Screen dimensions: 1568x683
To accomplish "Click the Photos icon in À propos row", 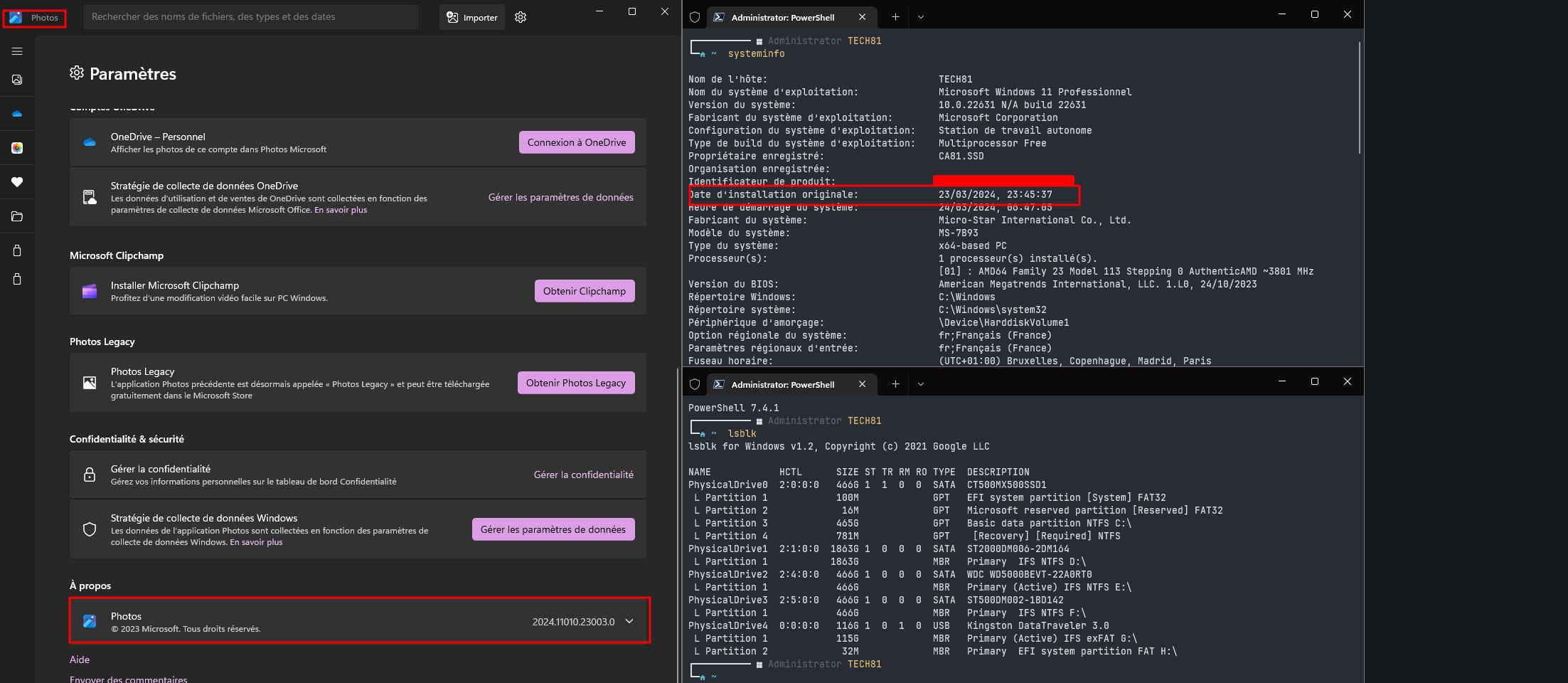I will (x=90, y=621).
